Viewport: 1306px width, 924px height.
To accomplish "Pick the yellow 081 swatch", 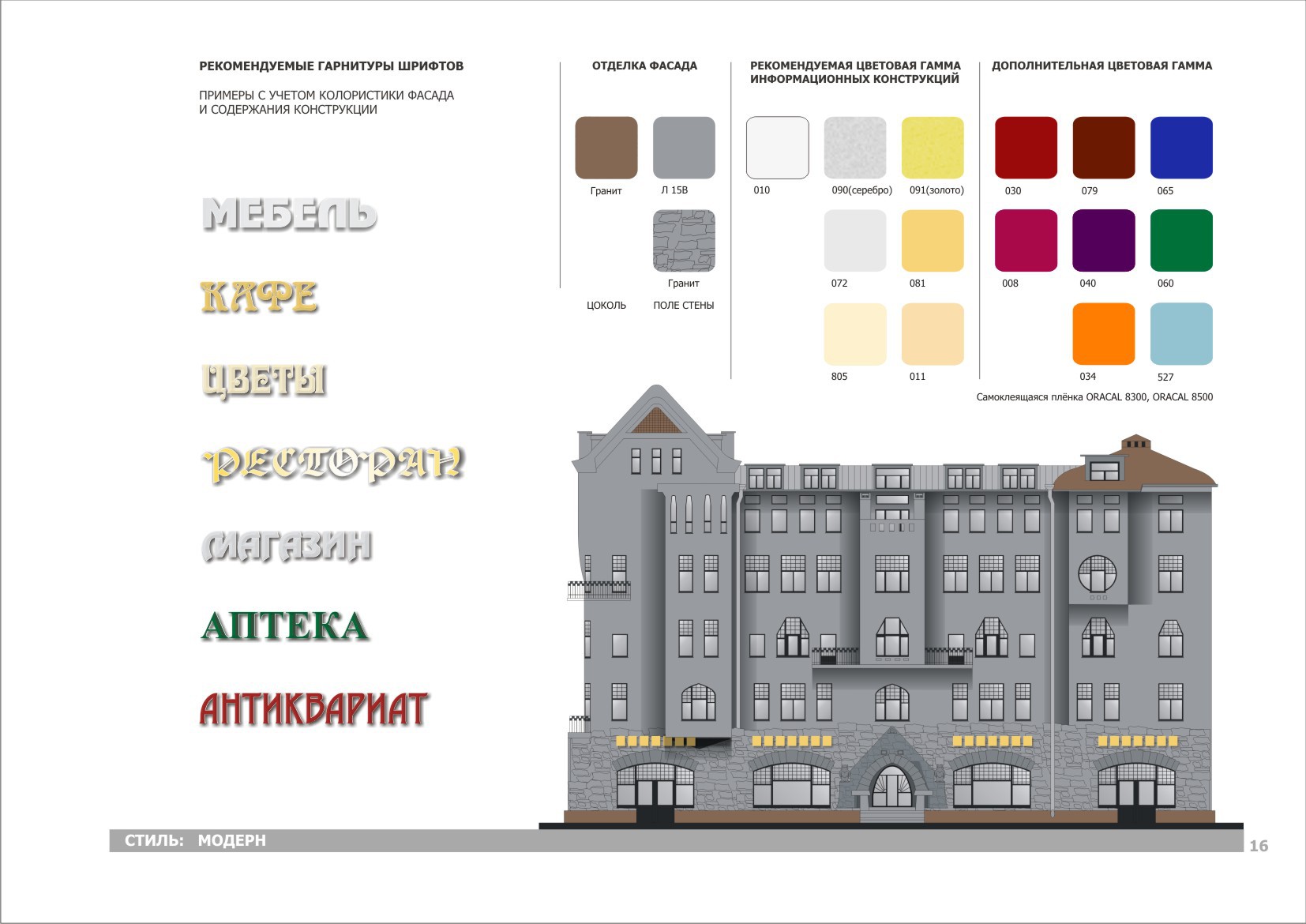I will 933,241.
